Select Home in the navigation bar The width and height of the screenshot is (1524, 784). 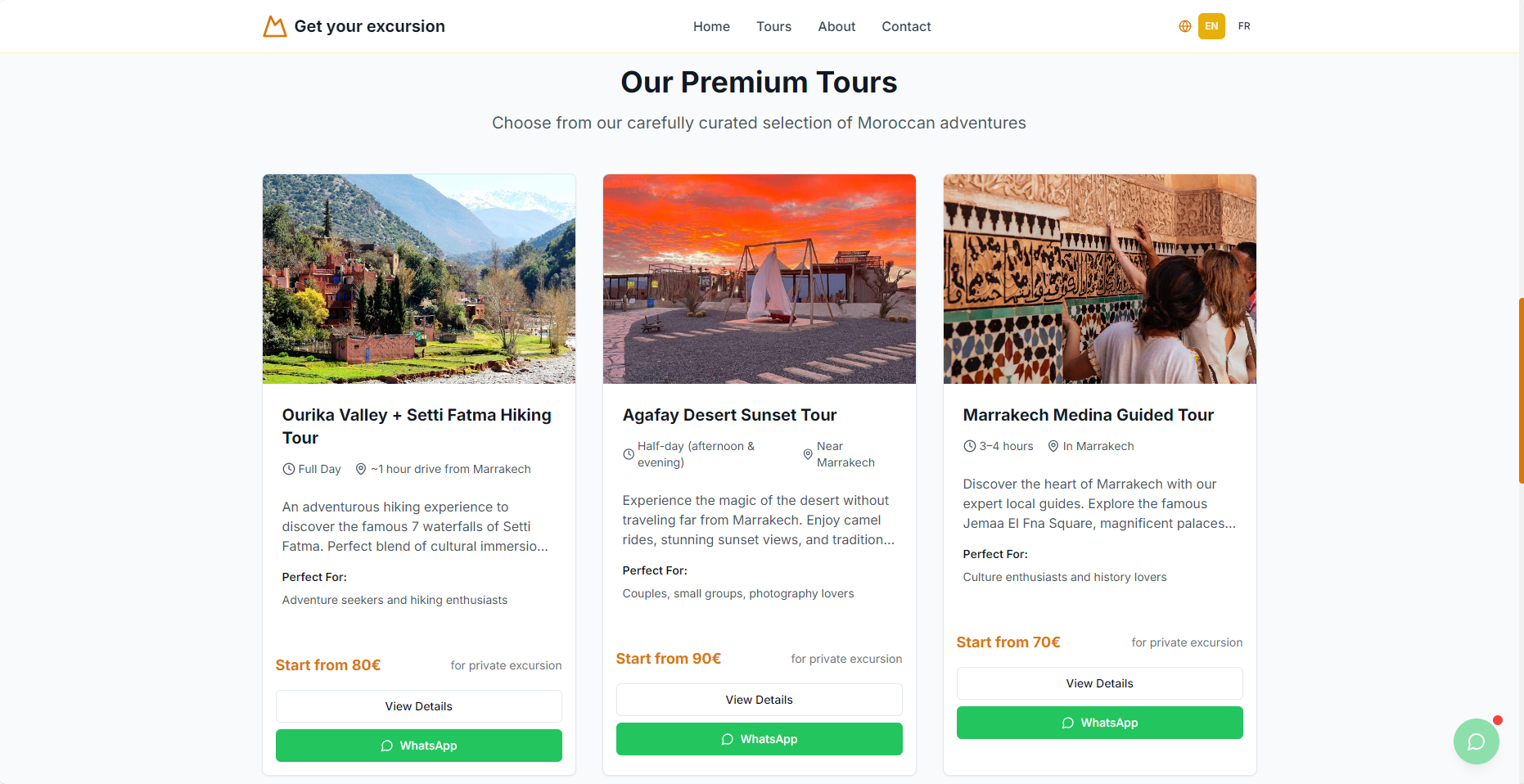pyautogui.click(x=710, y=26)
